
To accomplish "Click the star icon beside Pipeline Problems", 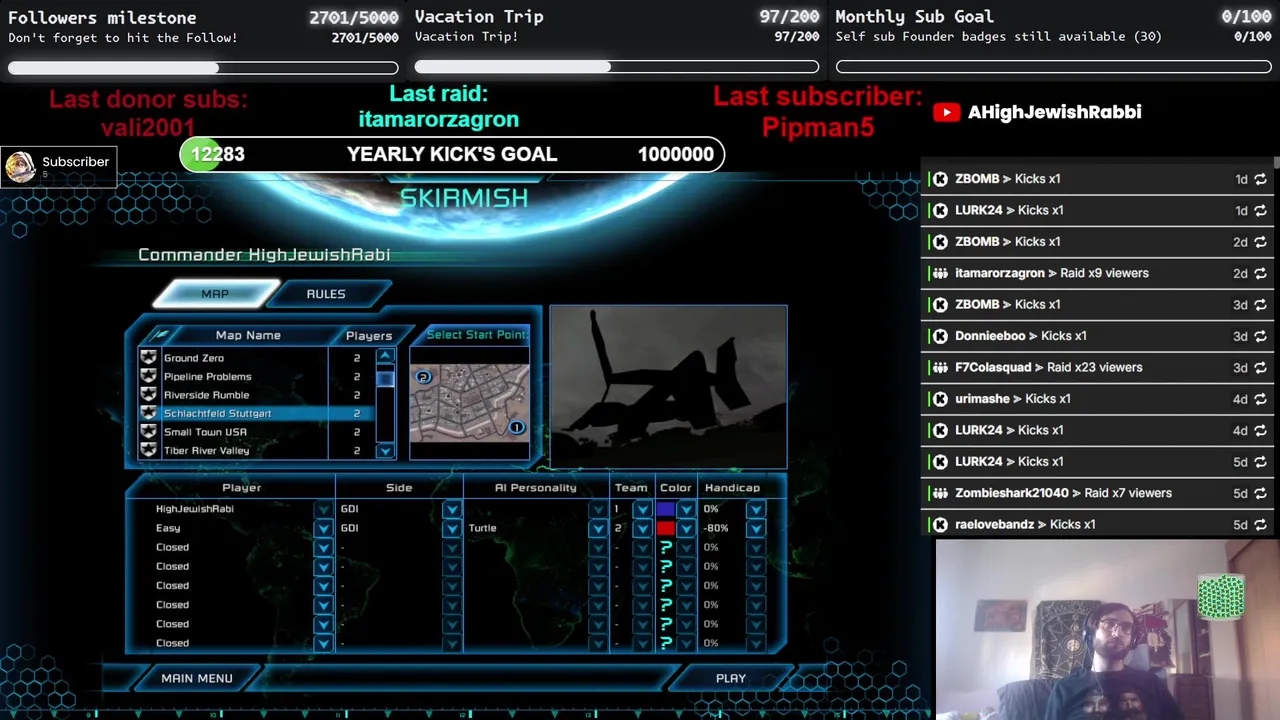I will [x=149, y=376].
